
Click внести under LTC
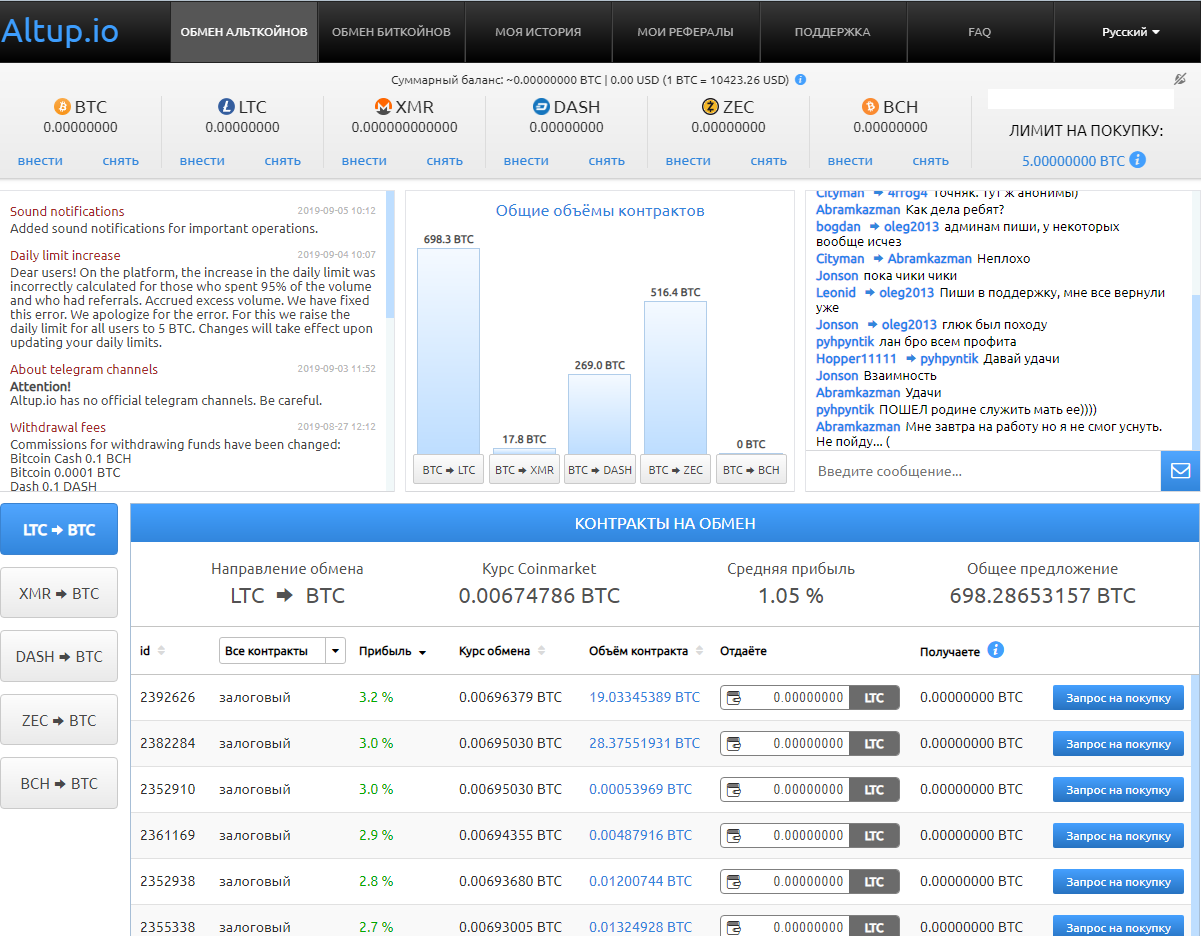click(x=202, y=161)
